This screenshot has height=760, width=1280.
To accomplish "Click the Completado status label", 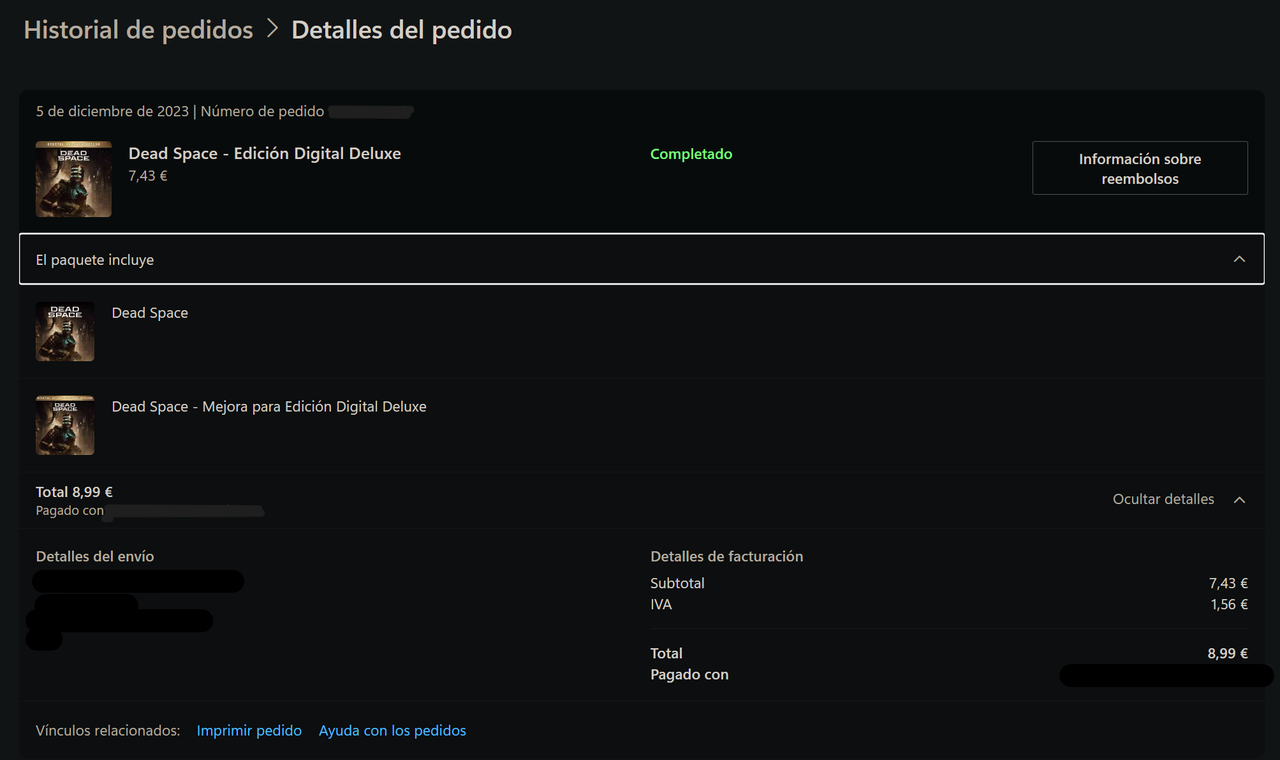I will coord(691,154).
